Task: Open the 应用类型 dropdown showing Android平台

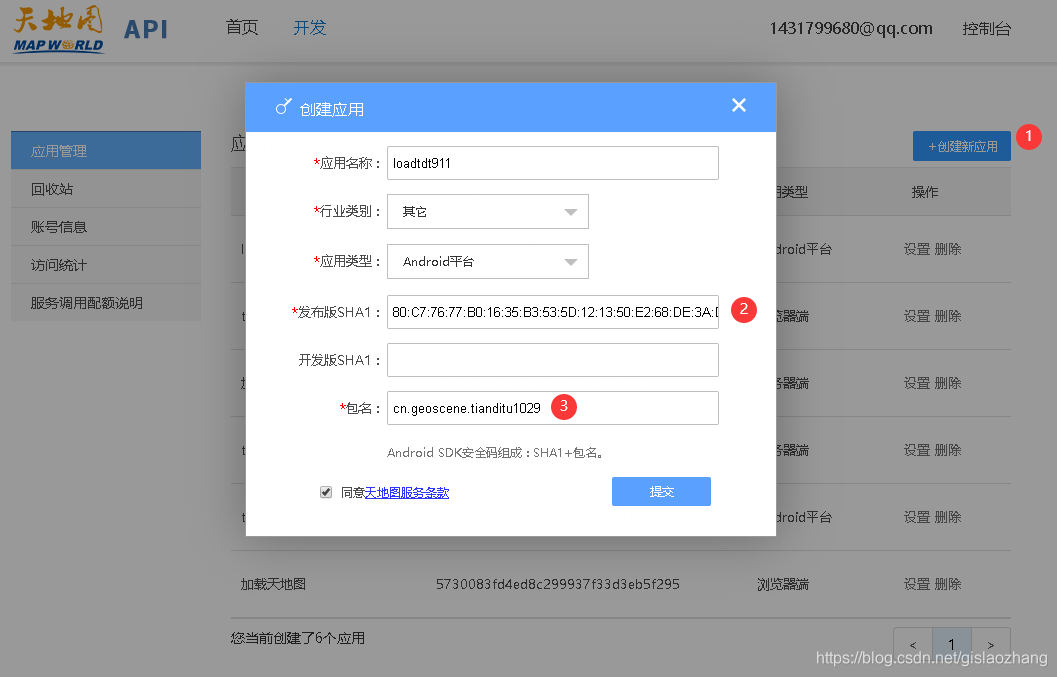Action: point(488,262)
